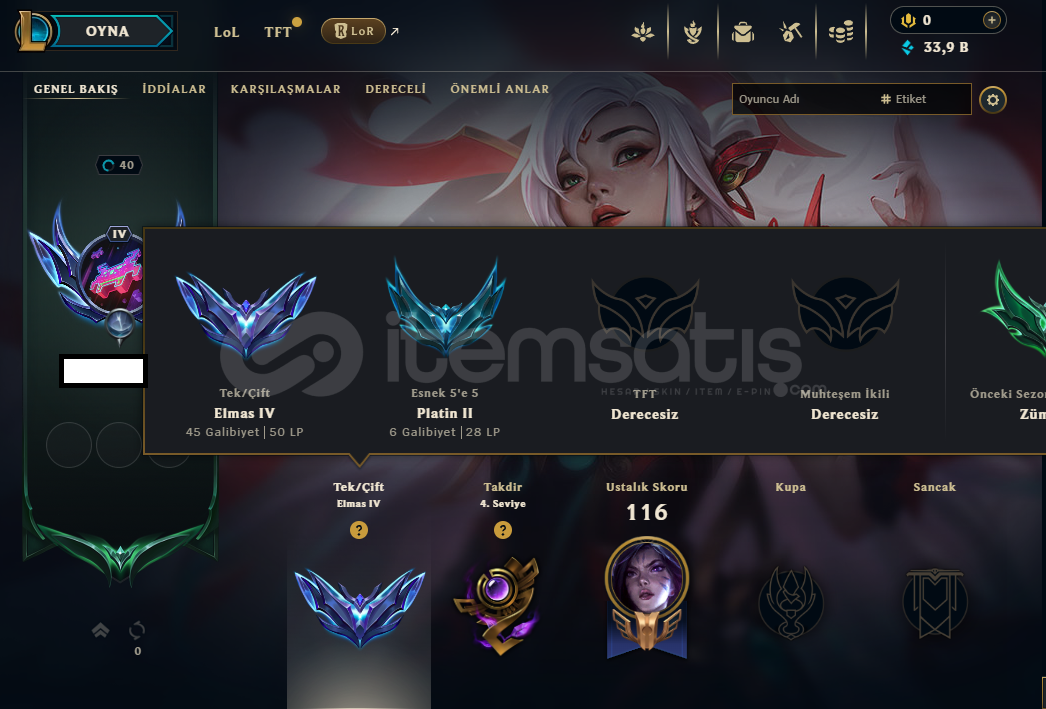Open the Loot crafting hammer icon

791,31
